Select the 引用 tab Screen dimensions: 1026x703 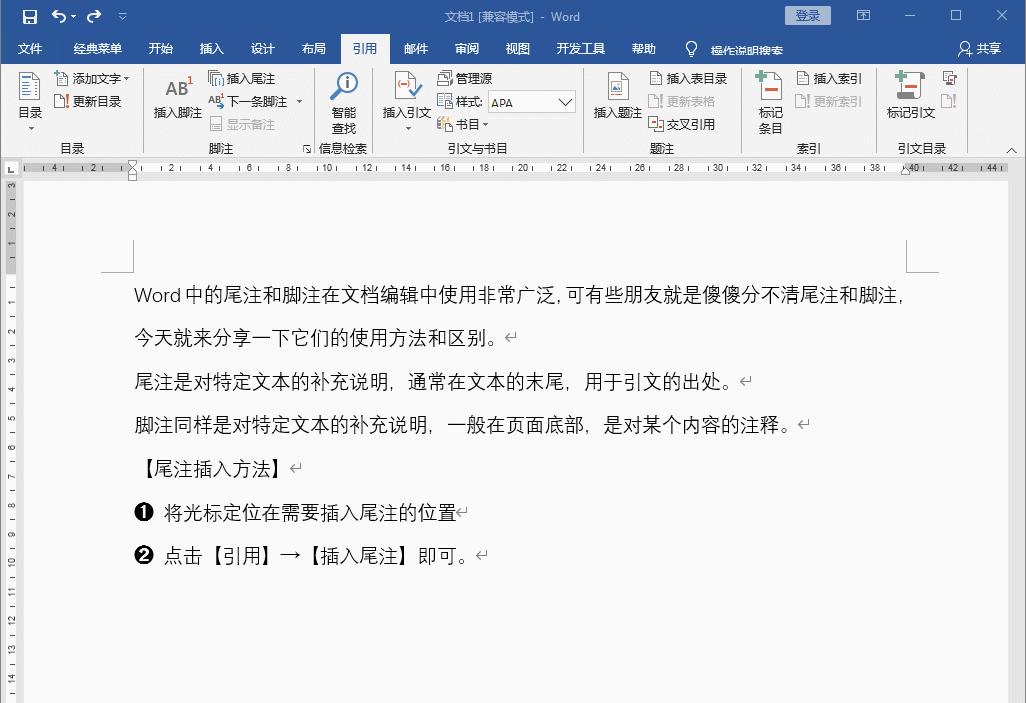point(365,48)
